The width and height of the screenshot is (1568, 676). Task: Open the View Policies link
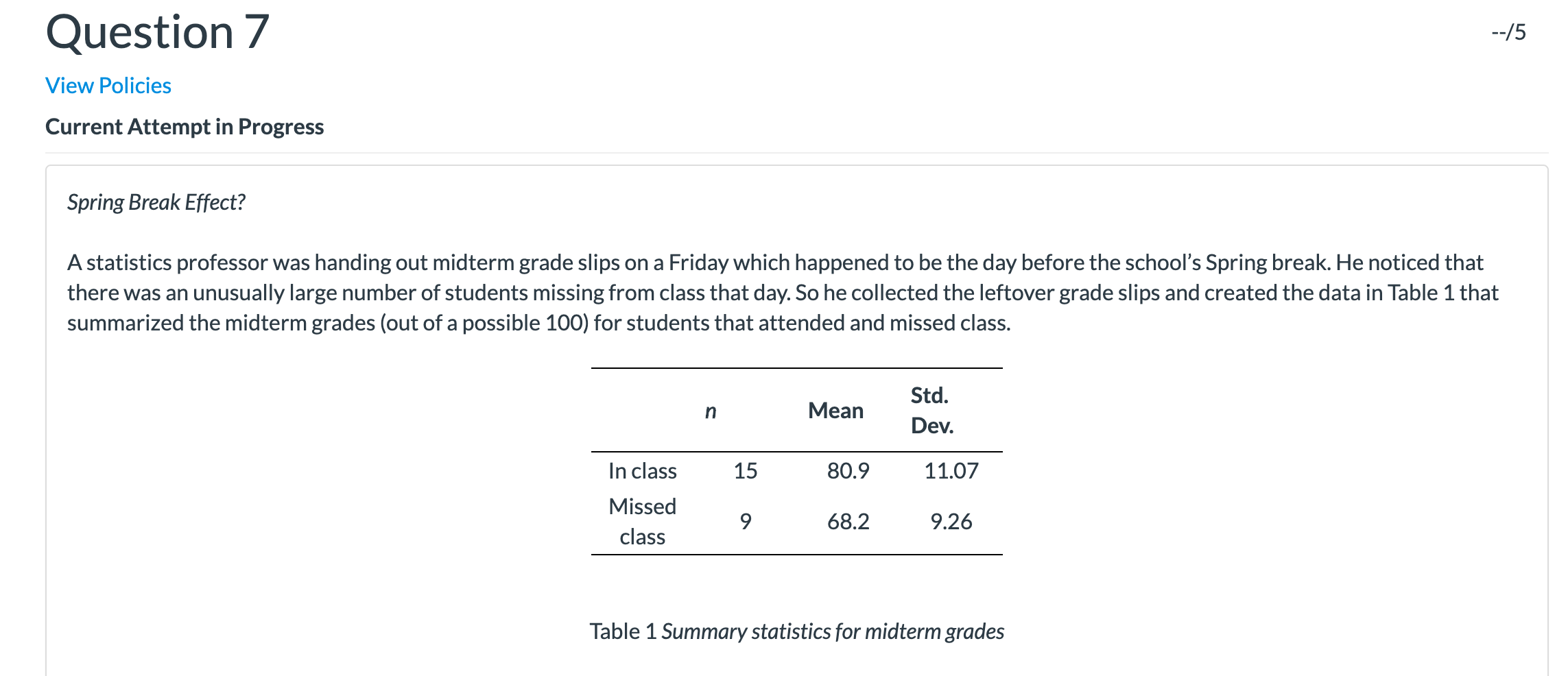click(x=108, y=86)
